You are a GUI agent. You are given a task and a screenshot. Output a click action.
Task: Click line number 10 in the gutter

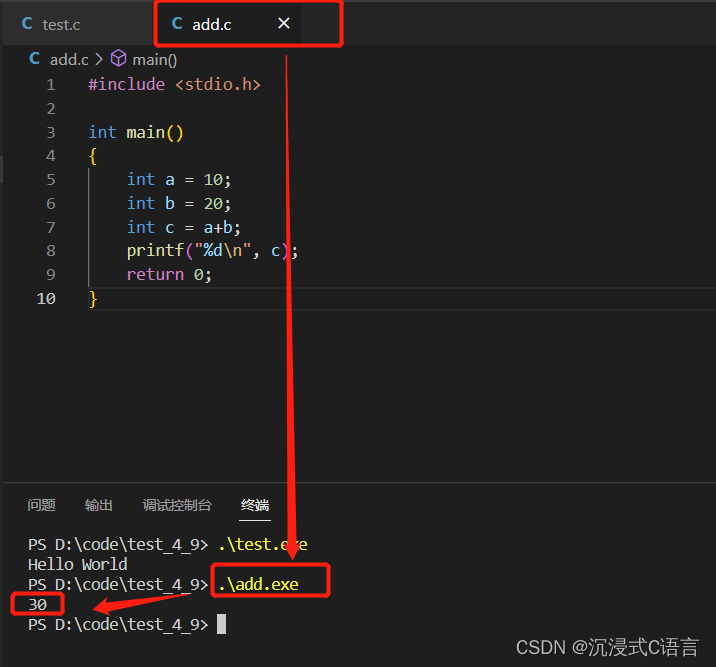click(x=46, y=299)
